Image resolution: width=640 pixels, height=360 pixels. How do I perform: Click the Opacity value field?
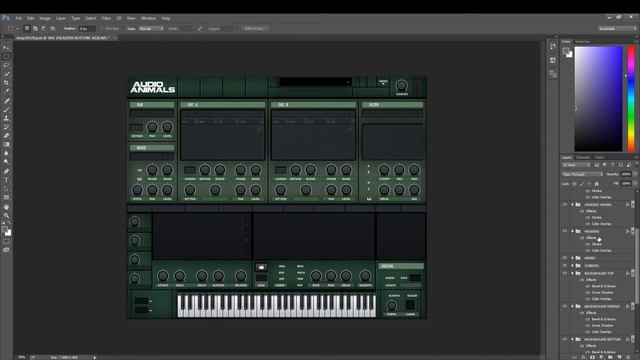click(626, 174)
